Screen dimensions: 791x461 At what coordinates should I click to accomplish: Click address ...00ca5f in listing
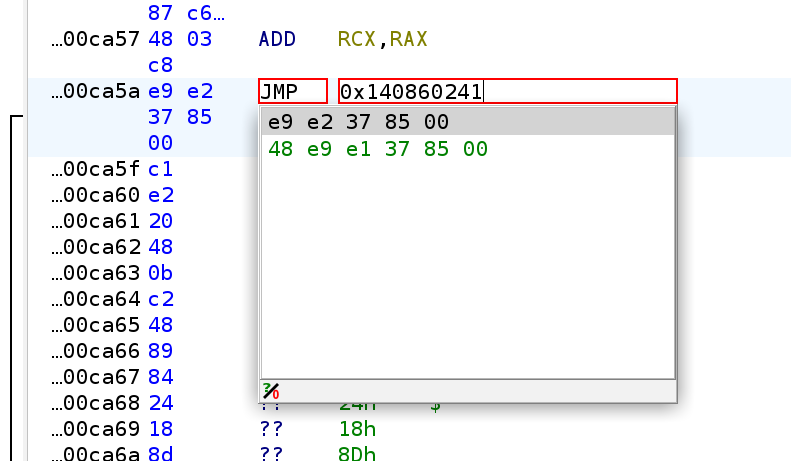point(98,170)
